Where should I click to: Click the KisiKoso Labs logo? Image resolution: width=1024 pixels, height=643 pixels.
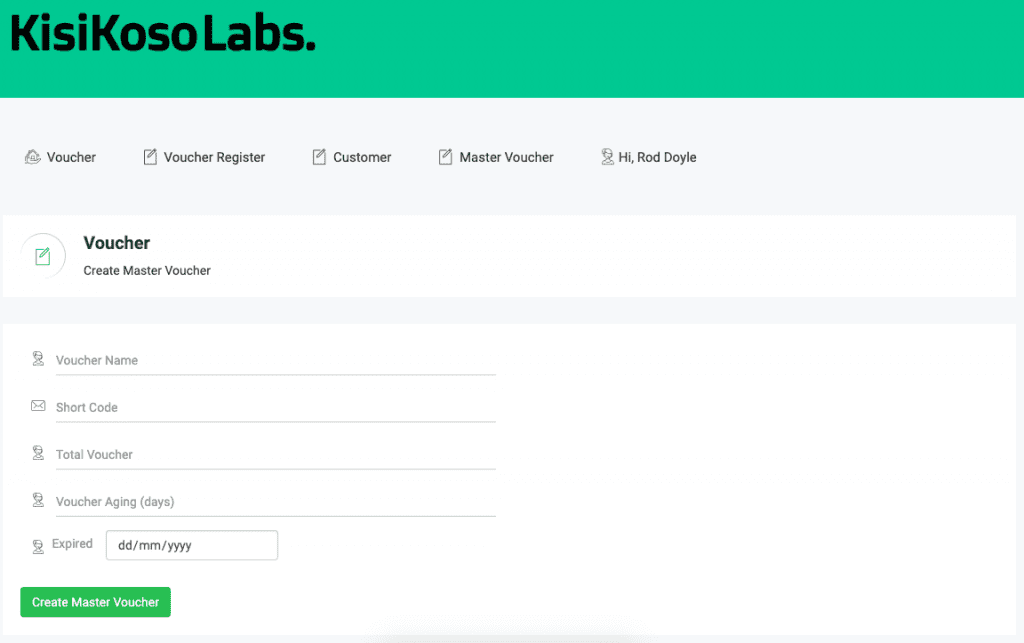(163, 35)
